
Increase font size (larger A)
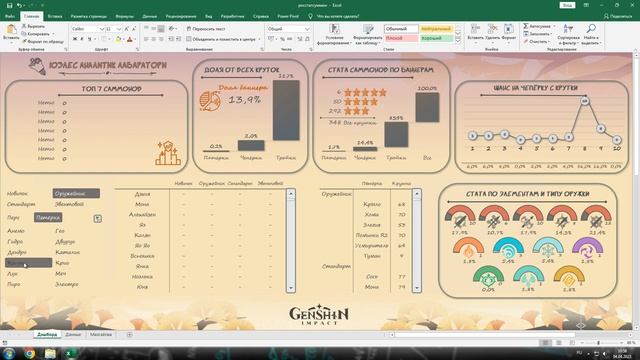(x=127, y=29)
